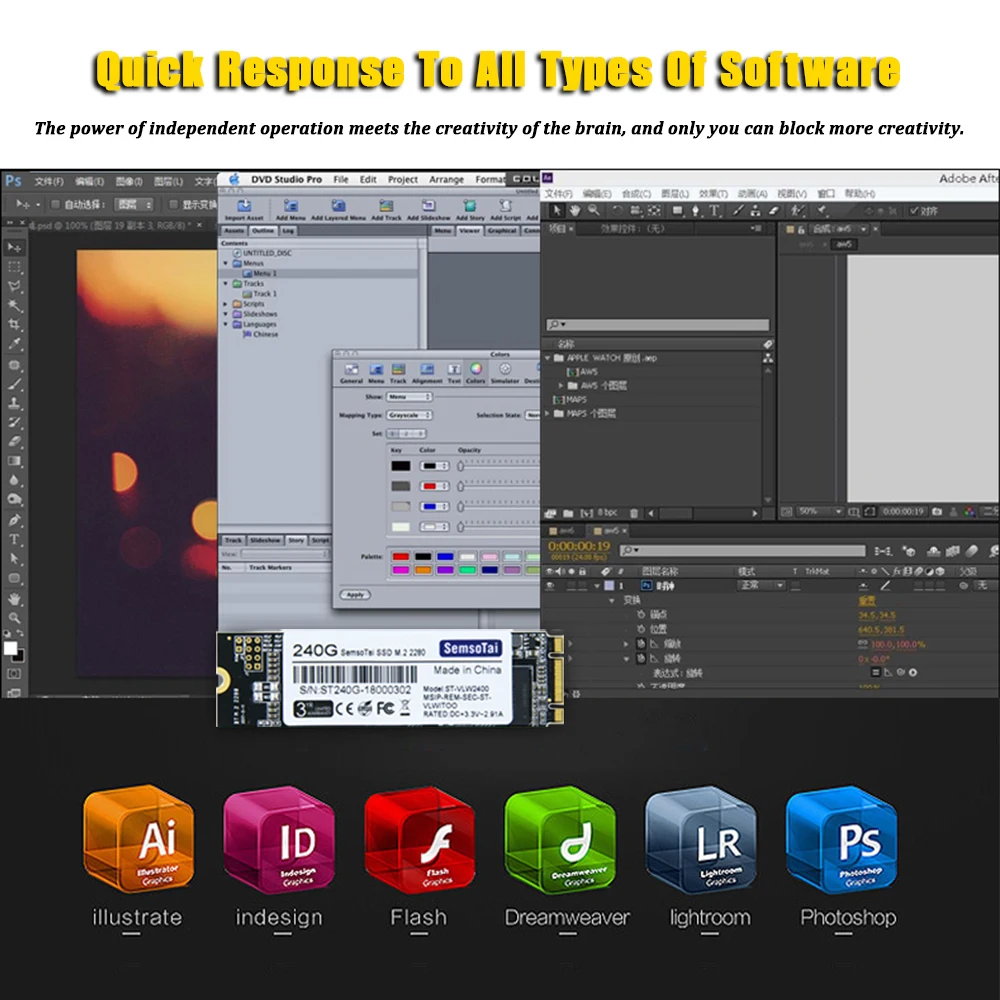Select the Pen tool in After Effects toolbar
This screenshot has height=1000, width=1000.
(x=696, y=210)
